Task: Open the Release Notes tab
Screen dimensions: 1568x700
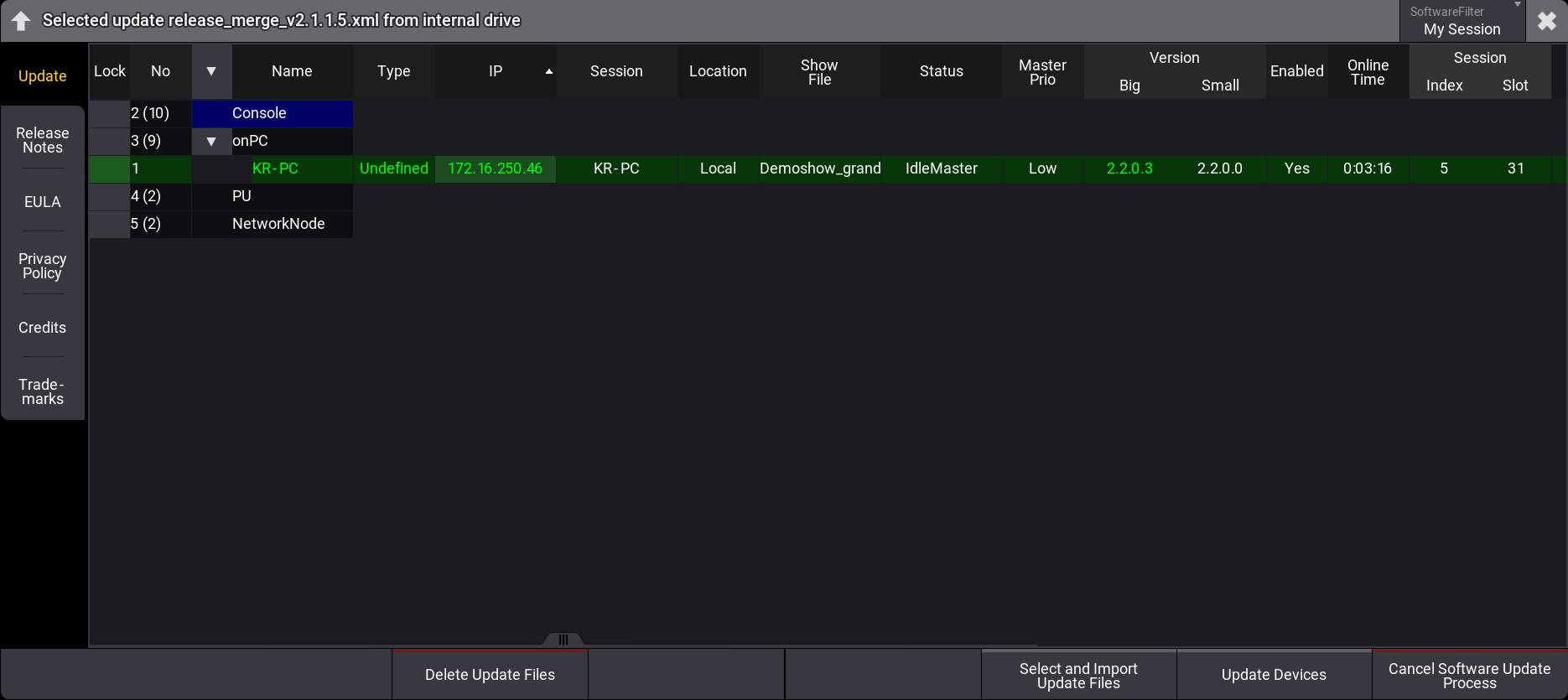Action: 43,140
